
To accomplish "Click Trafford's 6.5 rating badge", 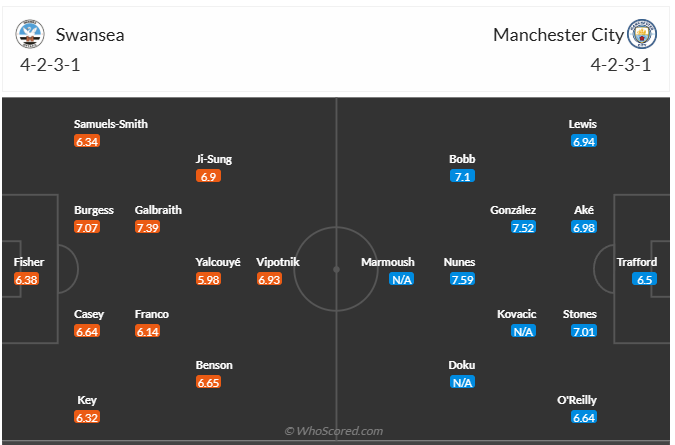I will click(645, 280).
